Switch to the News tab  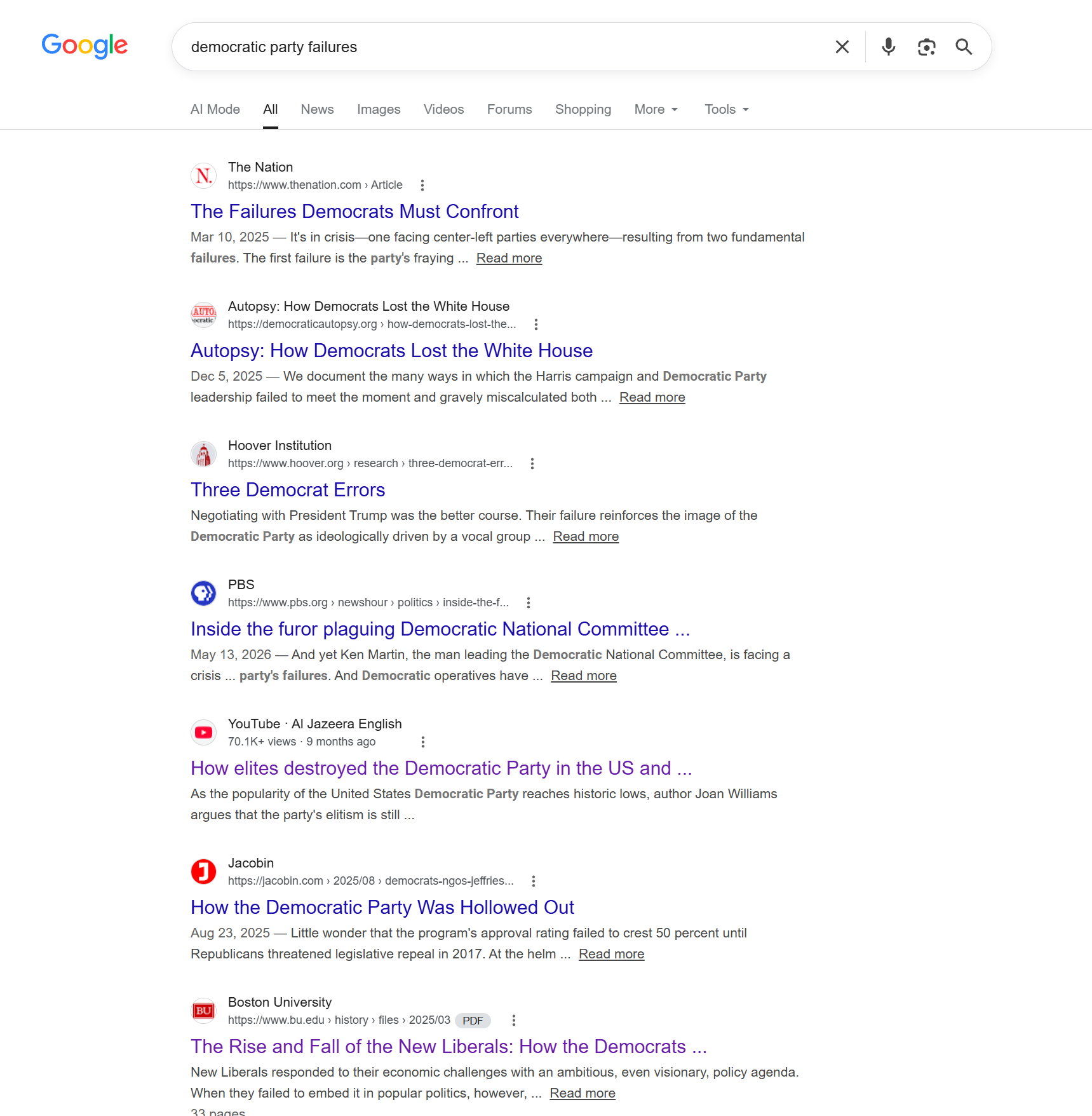point(317,109)
